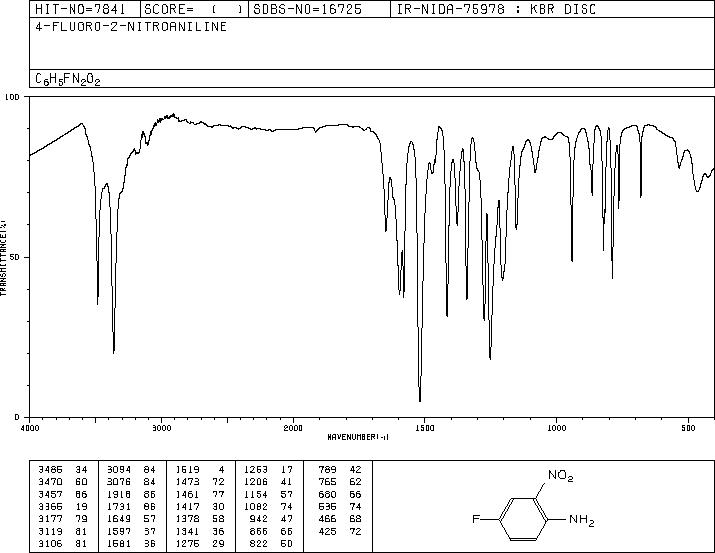
Task: Click the TRANSMITTANCE axis title
Action: point(3,257)
